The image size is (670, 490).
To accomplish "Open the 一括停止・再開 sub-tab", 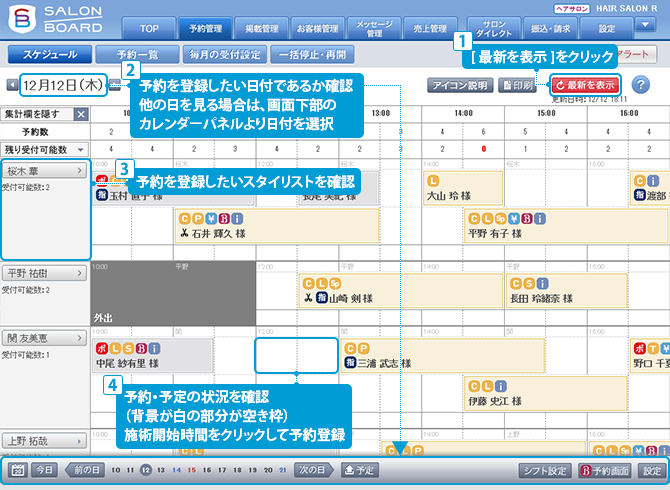I will 312,55.
